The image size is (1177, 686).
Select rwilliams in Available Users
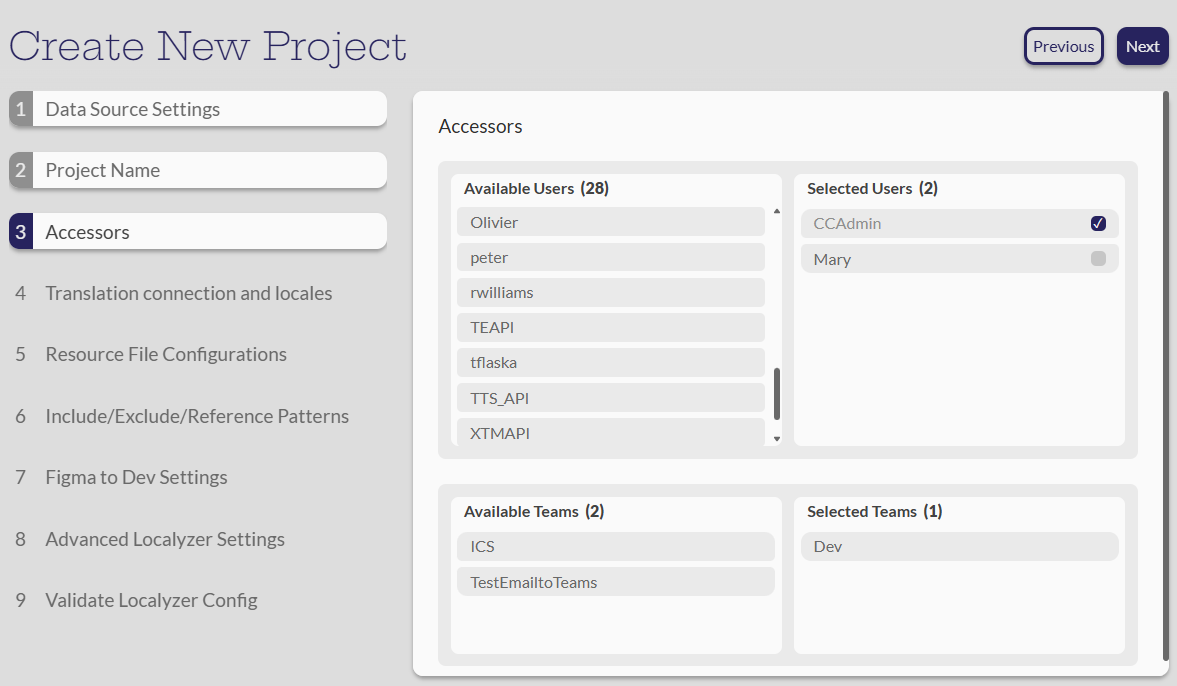(610, 293)
